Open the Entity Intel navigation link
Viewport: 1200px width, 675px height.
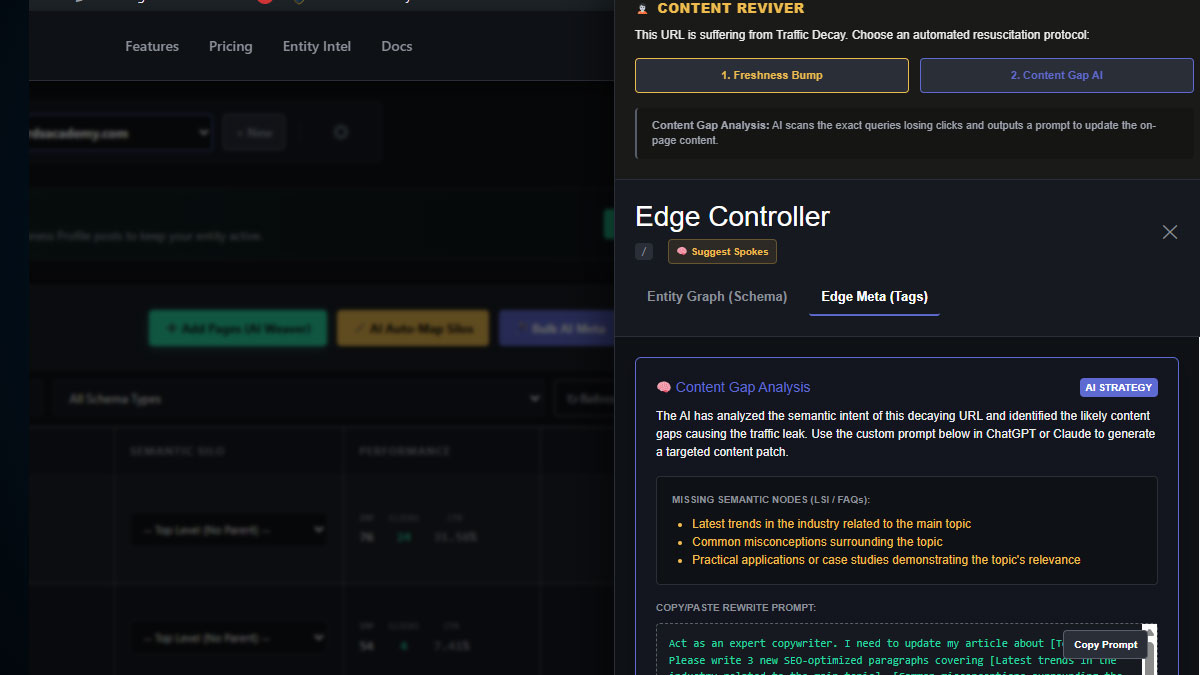tap(317, 46)
